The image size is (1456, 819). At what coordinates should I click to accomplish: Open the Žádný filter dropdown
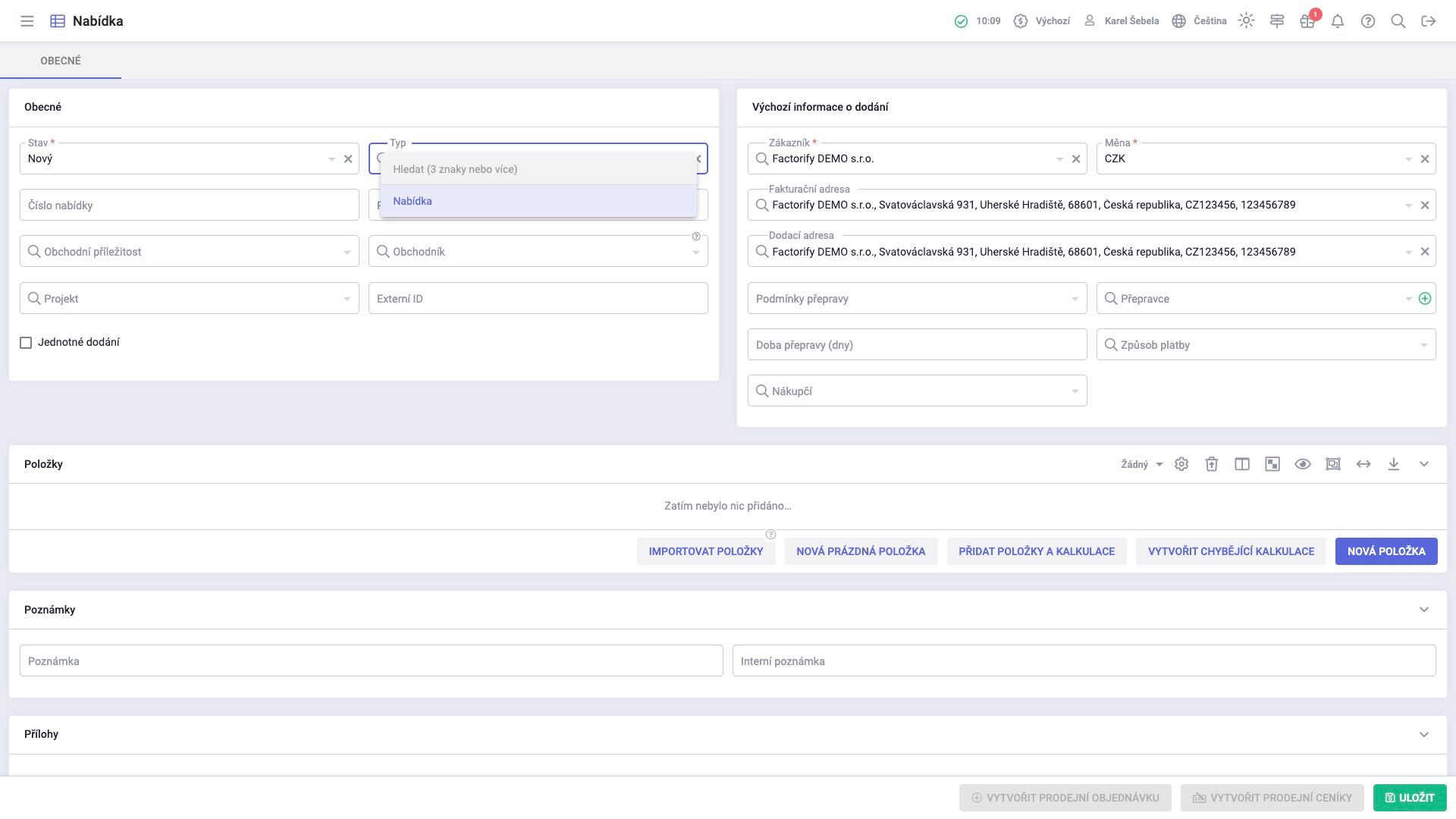[1141, 464]
